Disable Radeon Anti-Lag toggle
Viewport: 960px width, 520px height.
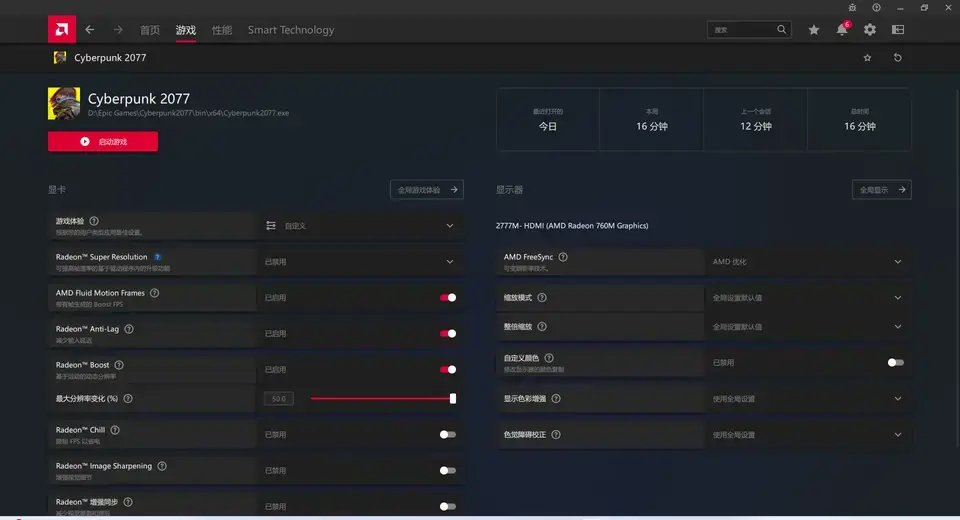[448, 334]
